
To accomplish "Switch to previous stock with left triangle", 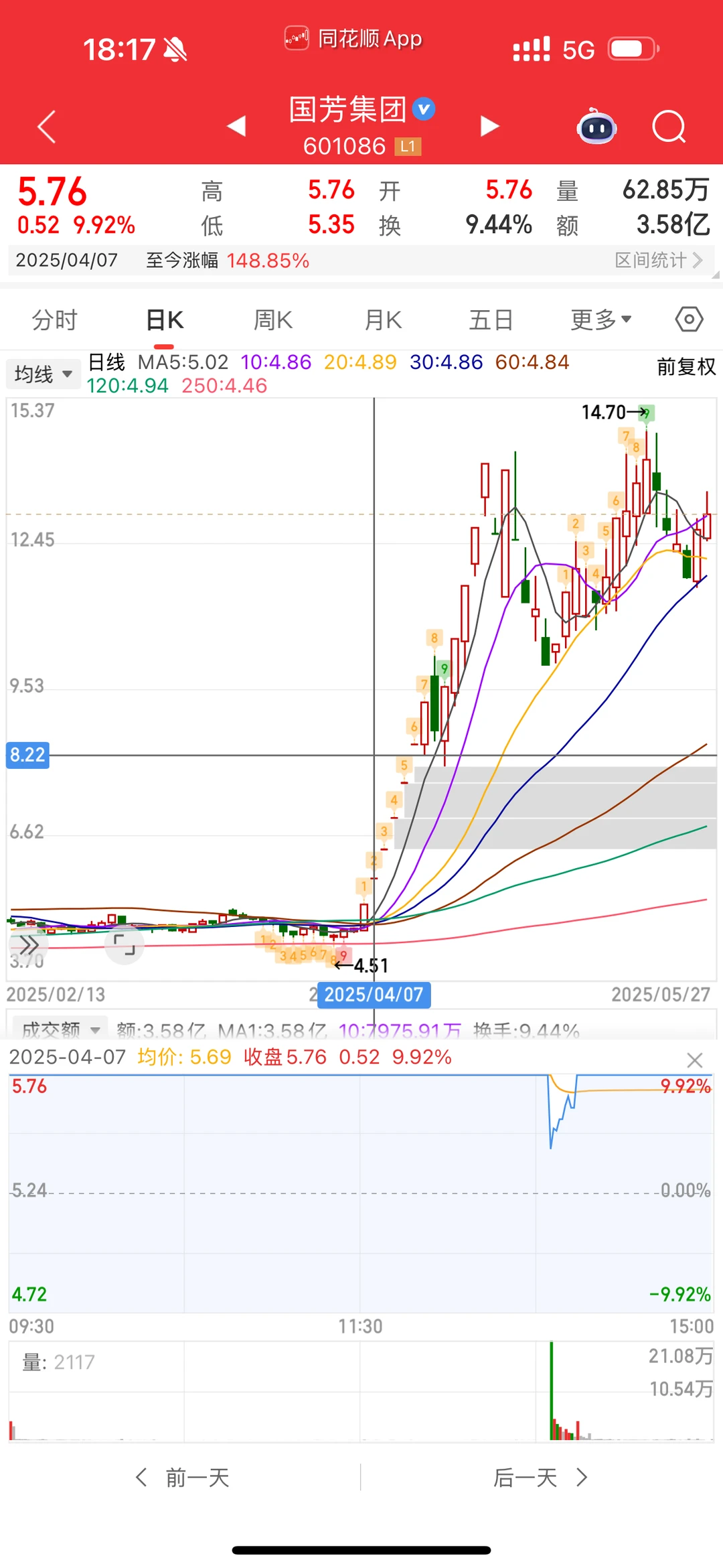I will (x=236, y=125).
